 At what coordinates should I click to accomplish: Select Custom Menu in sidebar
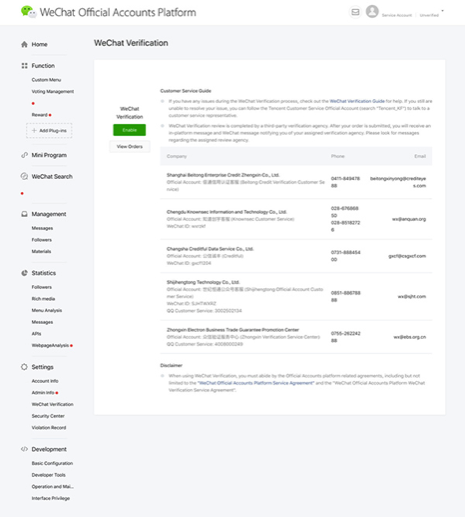[x=46, y=80]
